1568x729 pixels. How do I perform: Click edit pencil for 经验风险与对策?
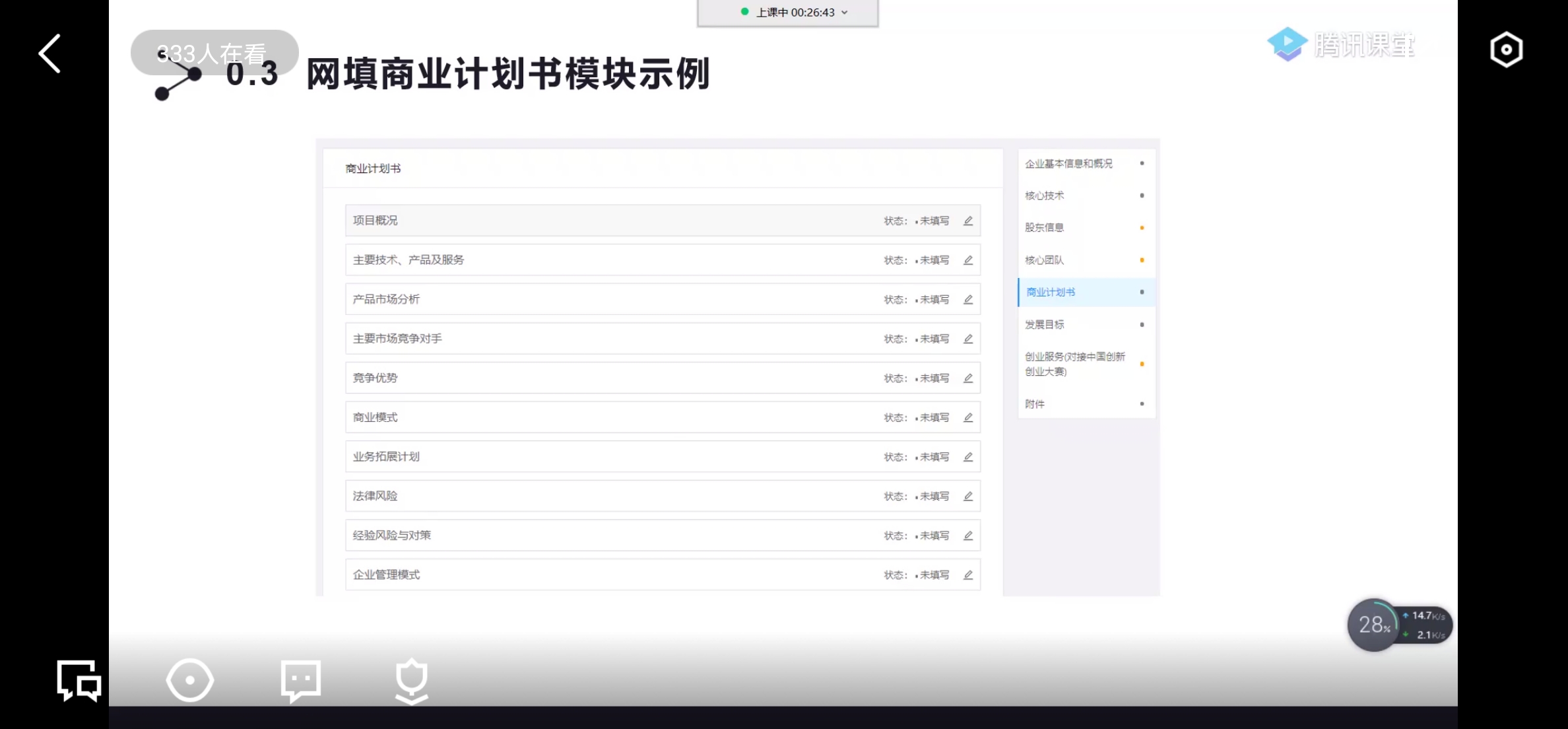pyautogui.click(x=968, y=536)
